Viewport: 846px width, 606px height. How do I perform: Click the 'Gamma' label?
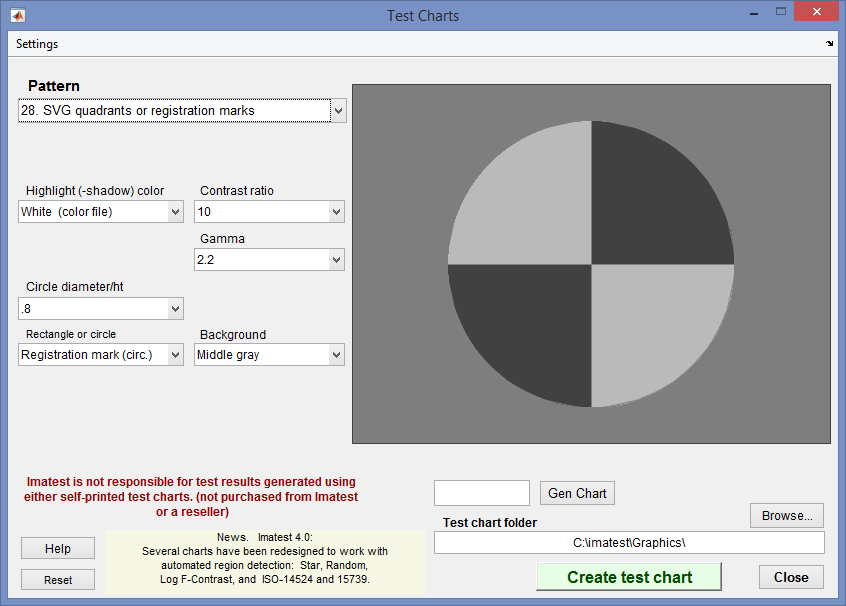tap(222, 239)
